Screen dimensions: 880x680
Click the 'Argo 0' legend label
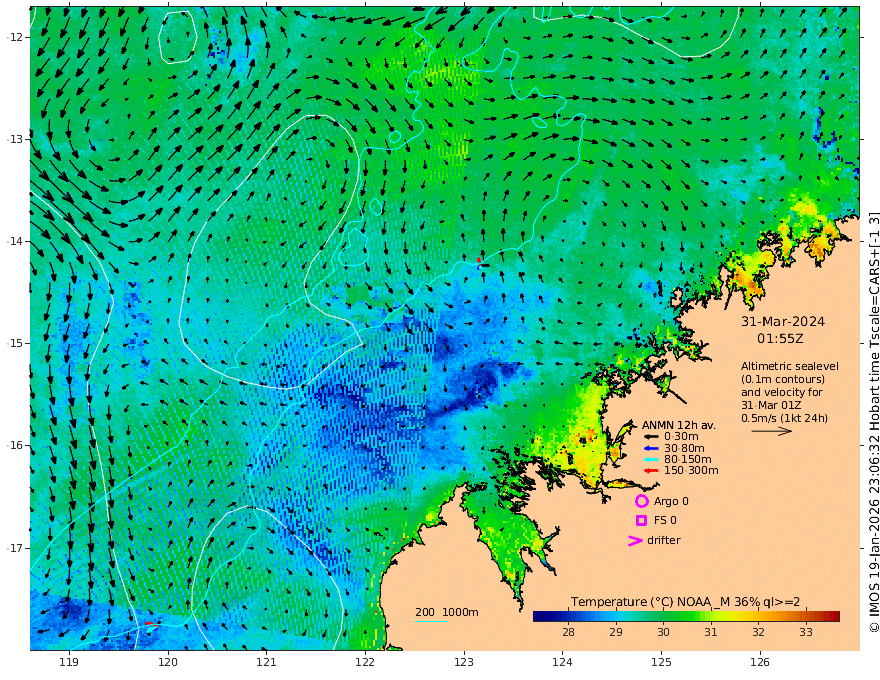[671, 501]
